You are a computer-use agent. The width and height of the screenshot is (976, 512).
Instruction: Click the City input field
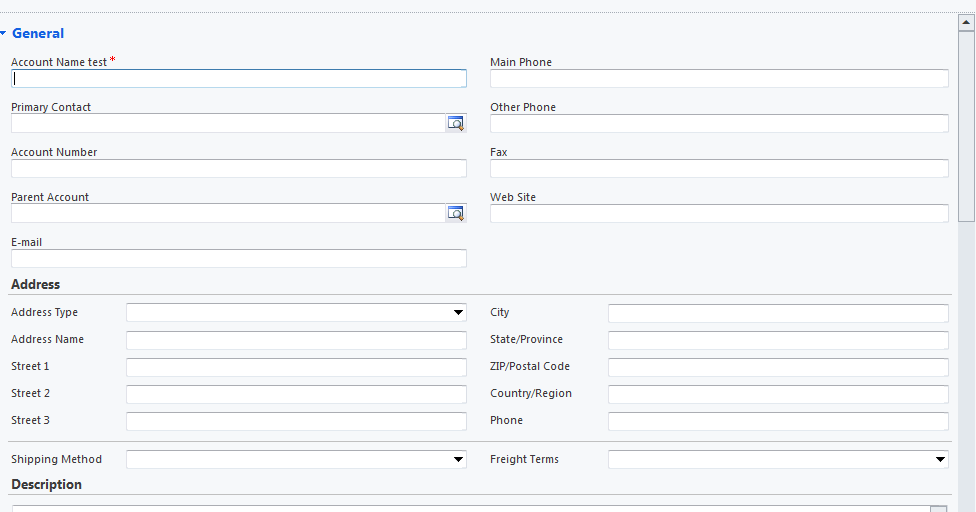click(x=778, y=313)
